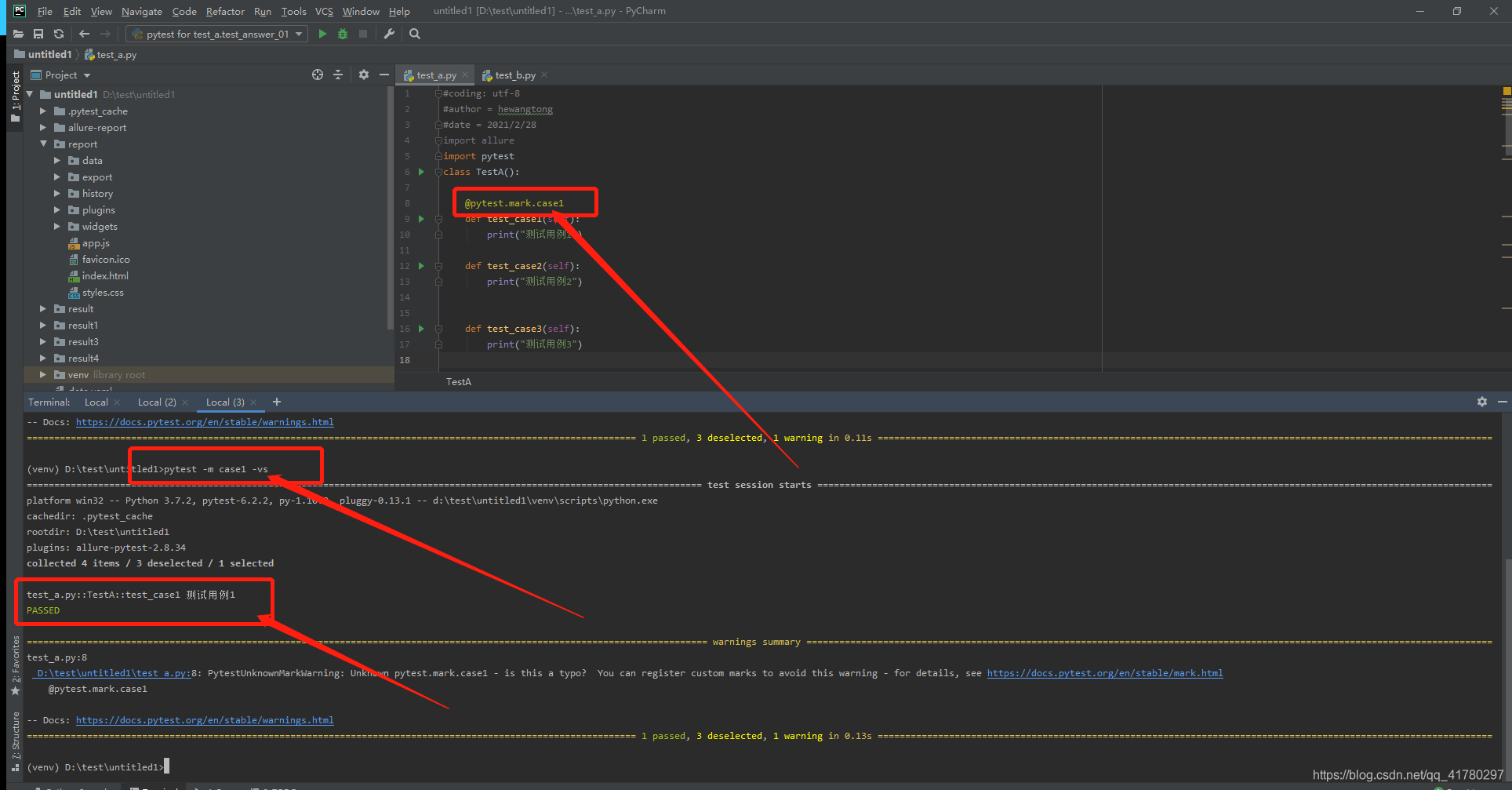Click the Stop run square icon
The height and width of the screenshot is (790, 1512).
[x=363, y=34]
